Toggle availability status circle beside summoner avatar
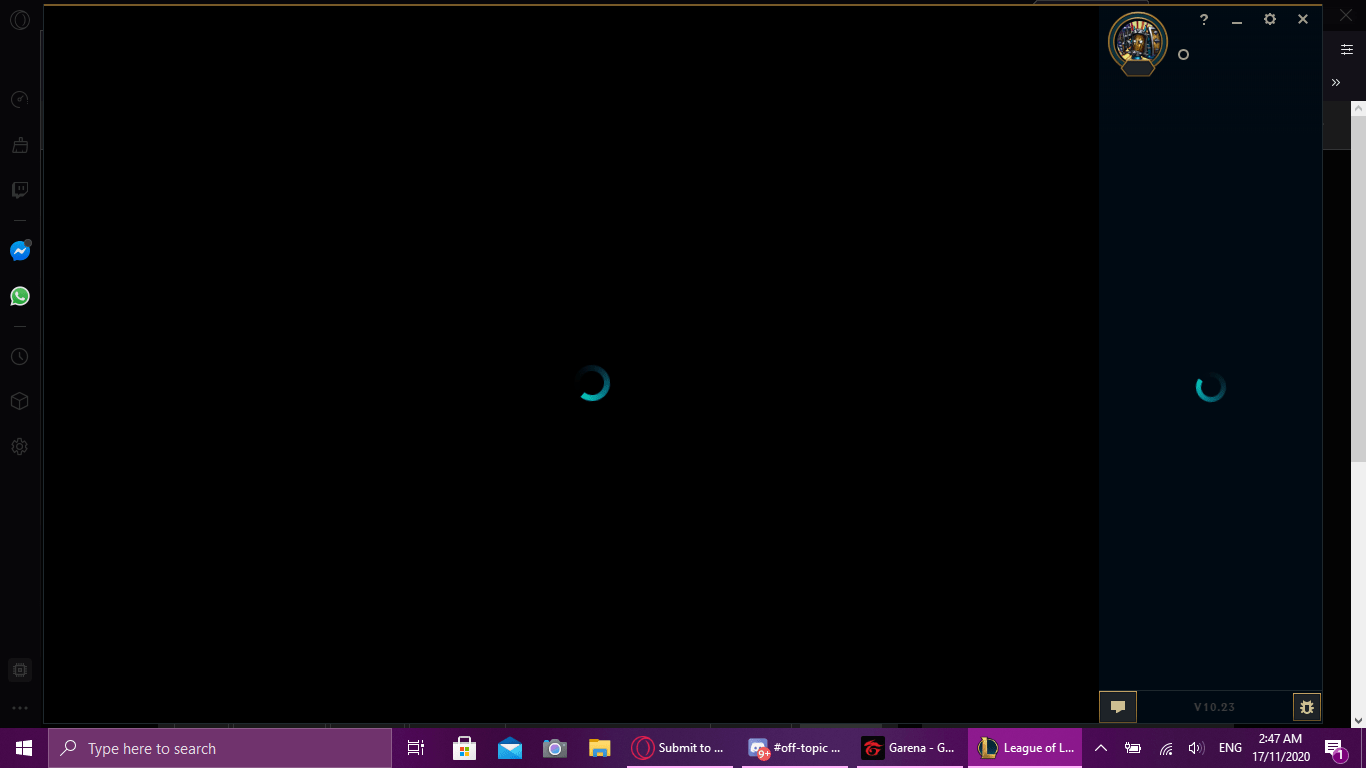Viewport: 1366px width, 768px height. 1183,54
